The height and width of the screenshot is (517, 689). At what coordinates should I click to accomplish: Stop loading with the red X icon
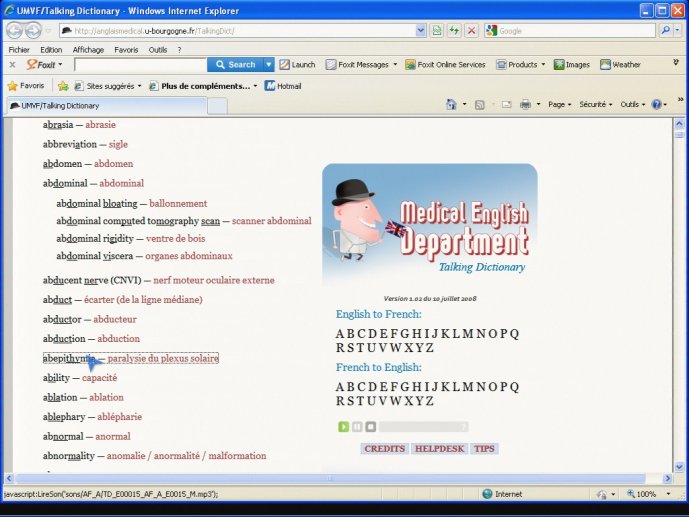click(x=471, y=31)
